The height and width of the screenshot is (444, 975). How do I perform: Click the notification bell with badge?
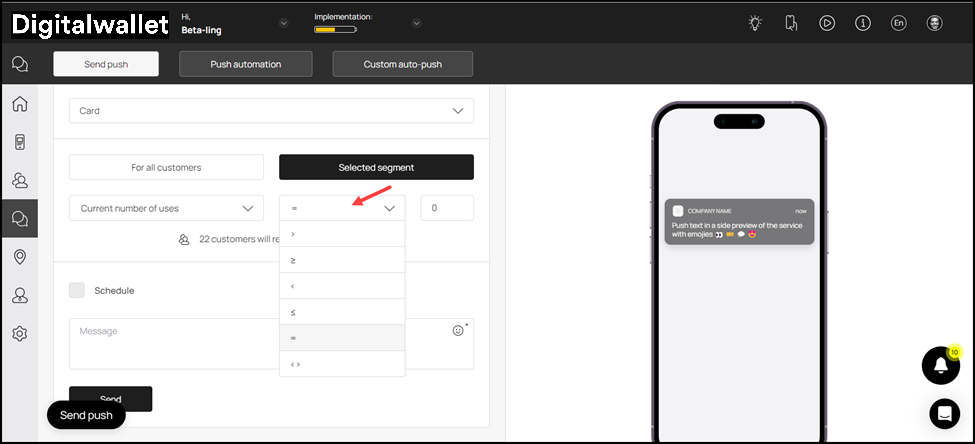940,366
